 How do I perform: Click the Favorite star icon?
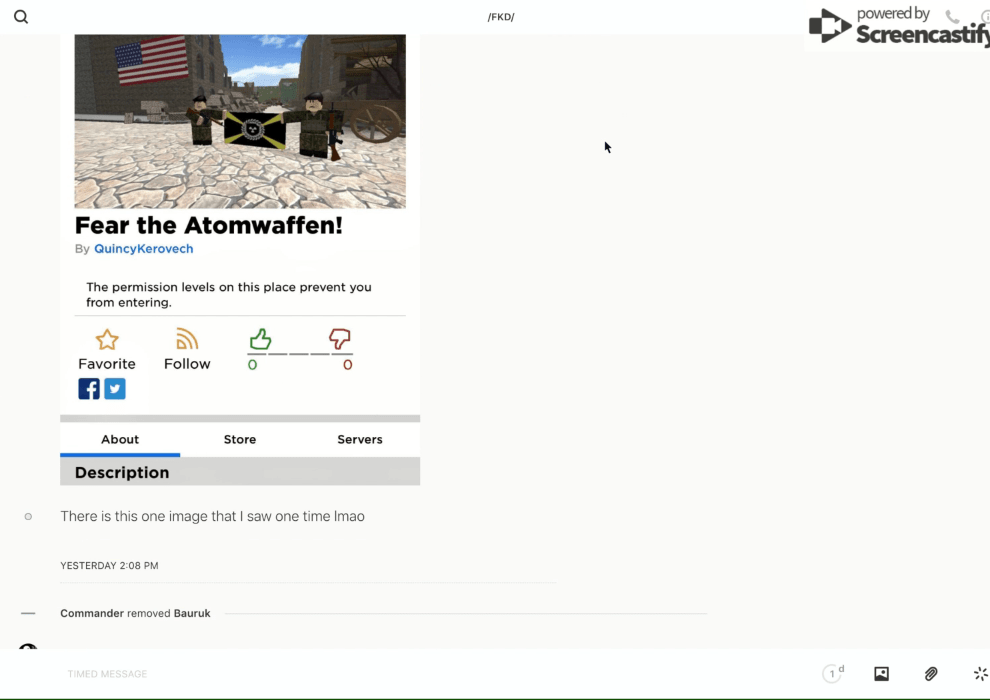(106, 340)
